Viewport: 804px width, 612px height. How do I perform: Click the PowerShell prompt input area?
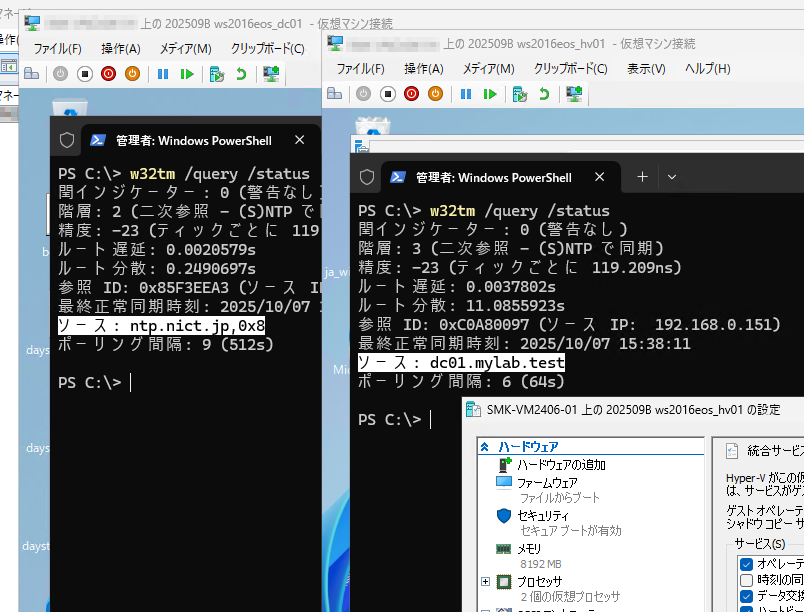click(438, 419)
